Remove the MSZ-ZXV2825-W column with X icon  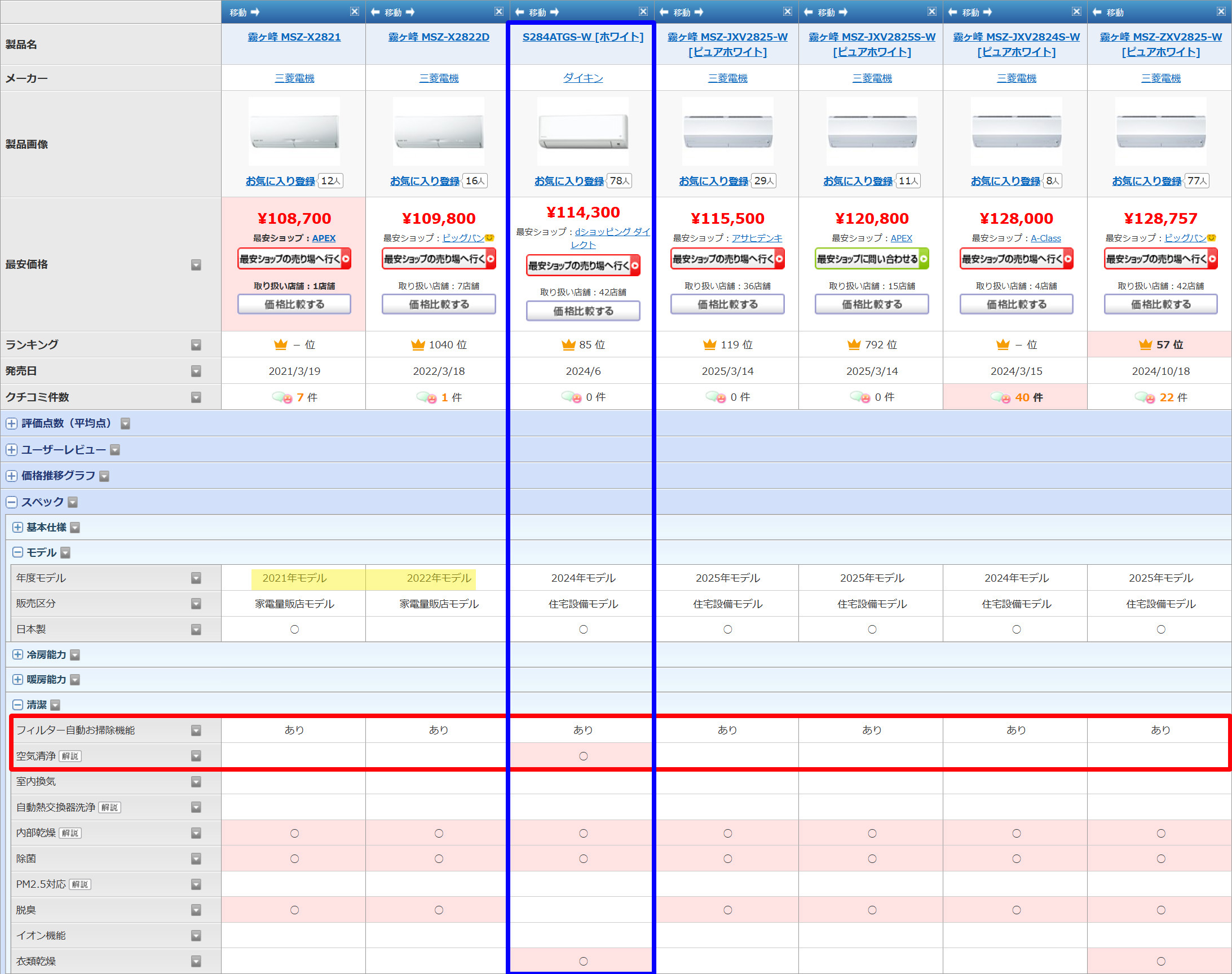(x=1221, y=11)
